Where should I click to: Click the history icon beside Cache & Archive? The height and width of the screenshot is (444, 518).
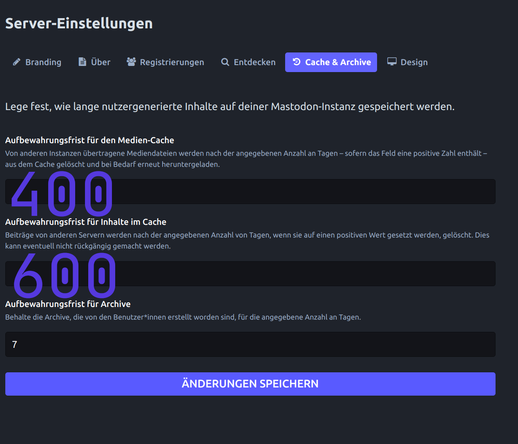[x=297, y=62]
